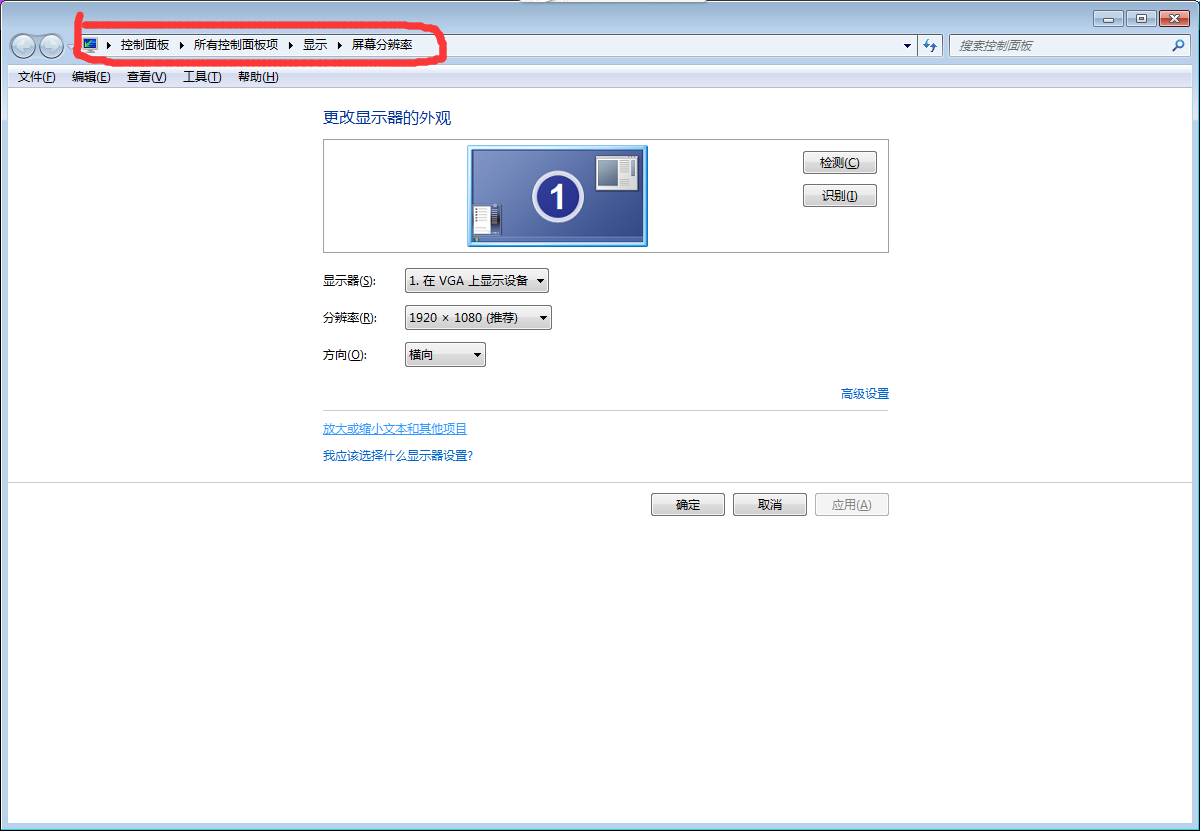Screen dimensions: 1200x831
Task: Click the Control Panel icon in the address bar
Action: click(88, 45)
